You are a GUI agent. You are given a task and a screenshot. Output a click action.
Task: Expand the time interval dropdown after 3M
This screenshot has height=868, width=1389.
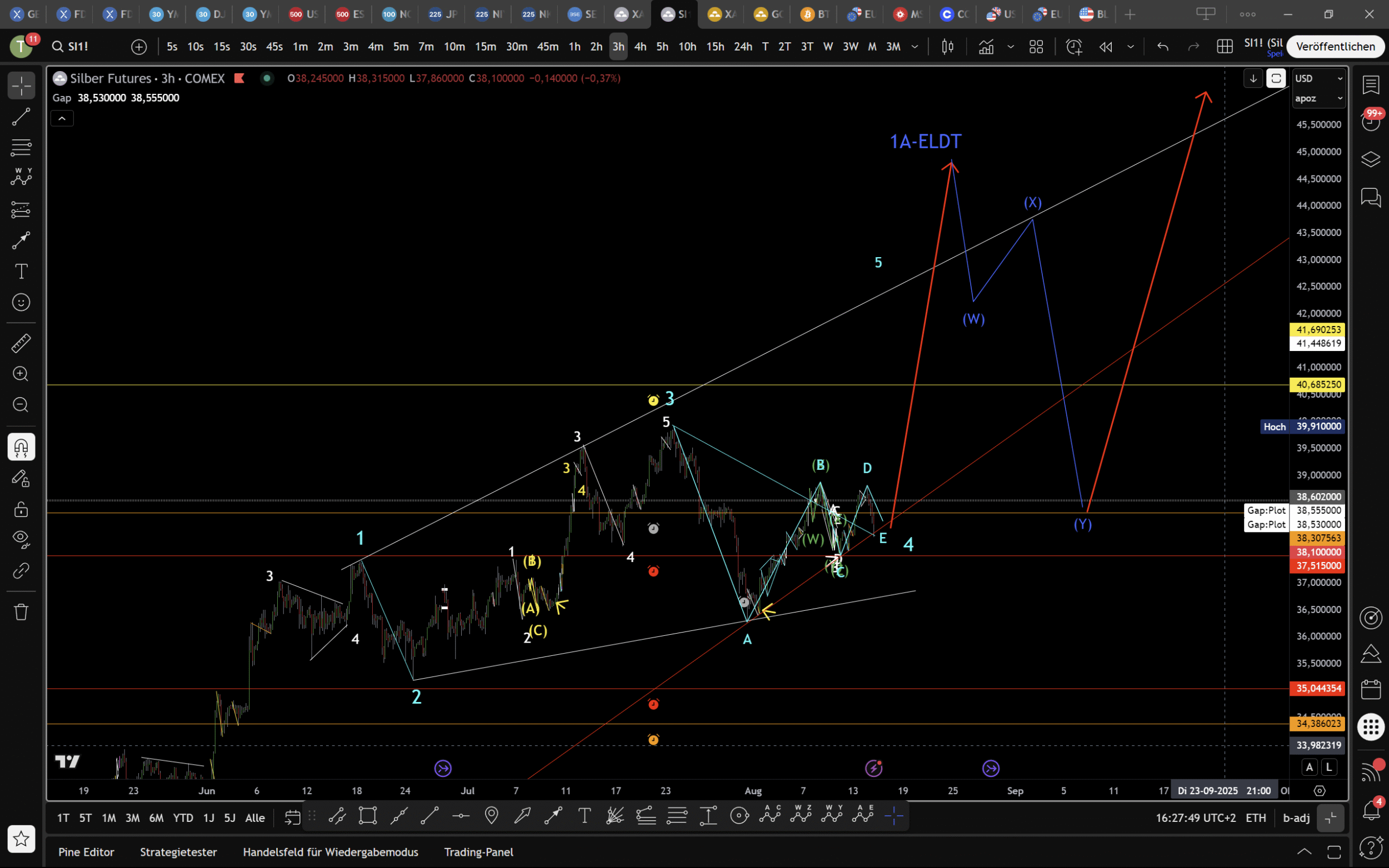(915, 47)
